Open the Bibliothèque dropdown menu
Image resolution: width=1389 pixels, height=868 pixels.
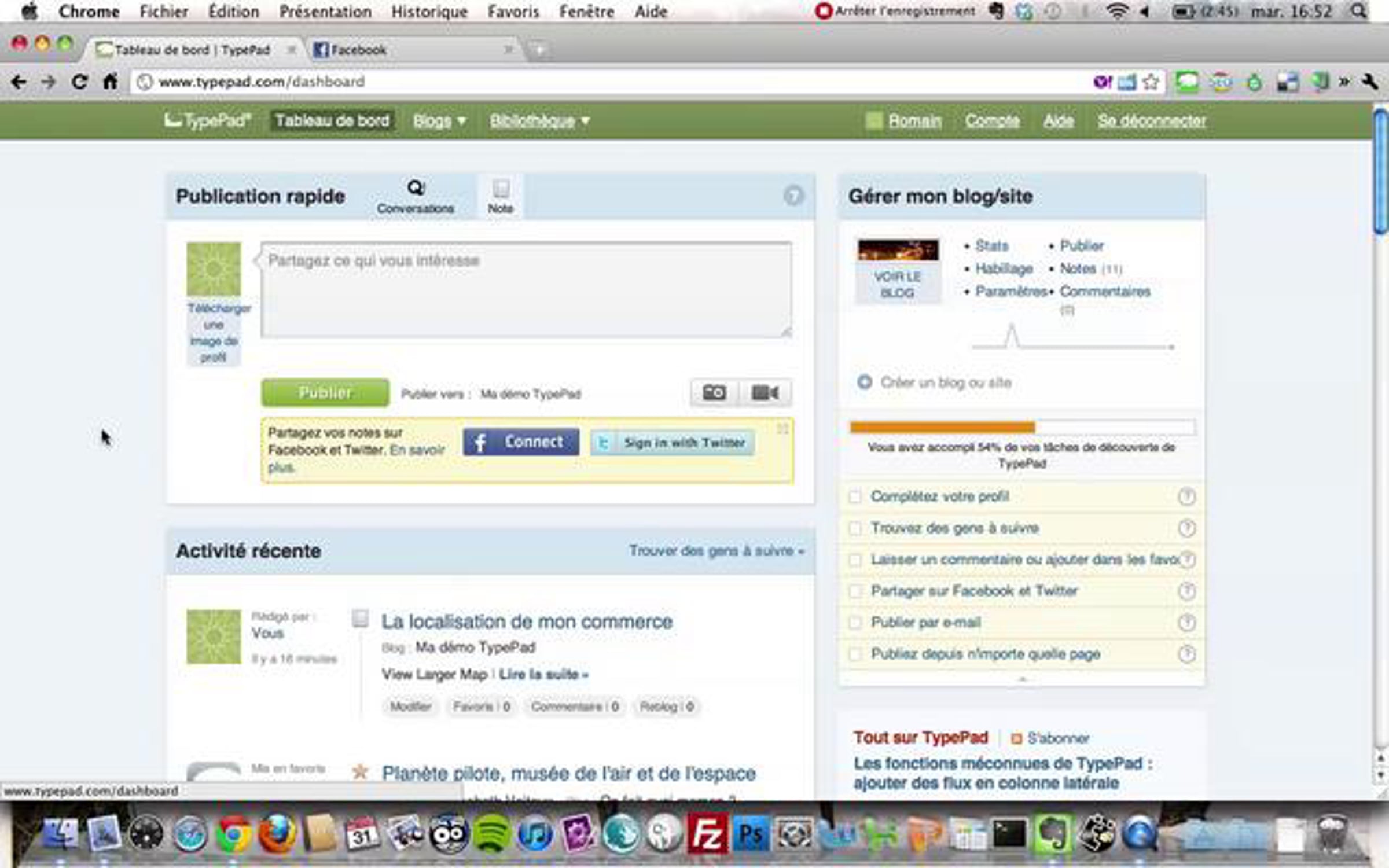539,121
